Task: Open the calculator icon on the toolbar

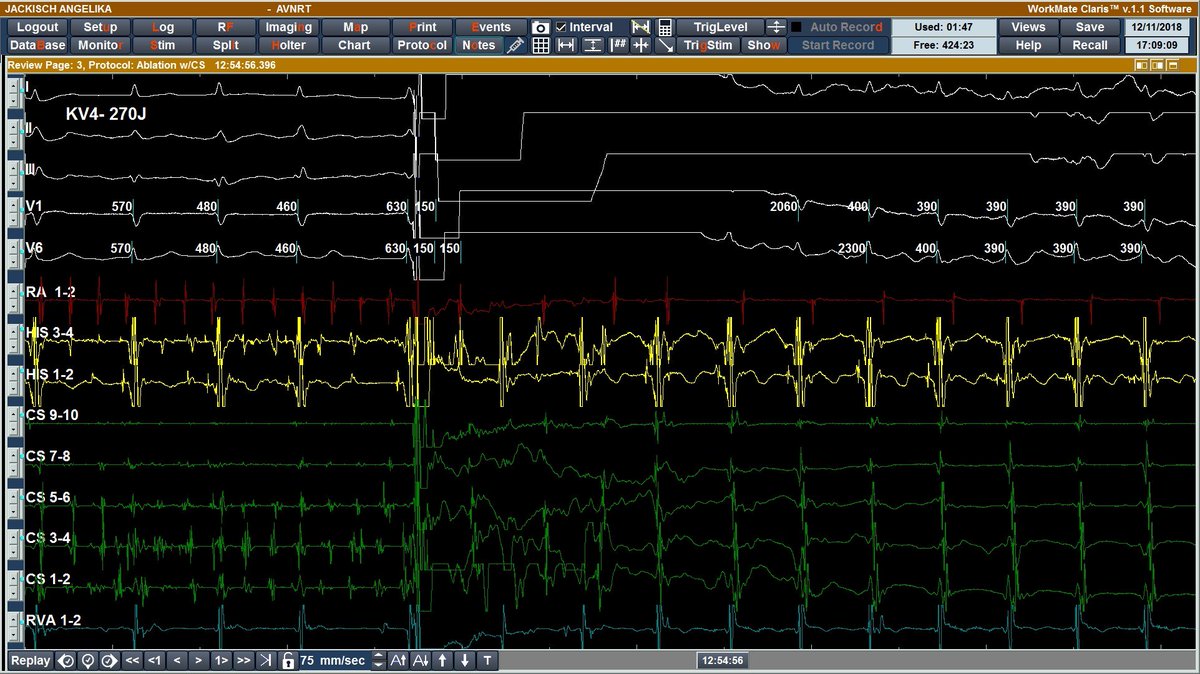Action: tap(665, 27)
